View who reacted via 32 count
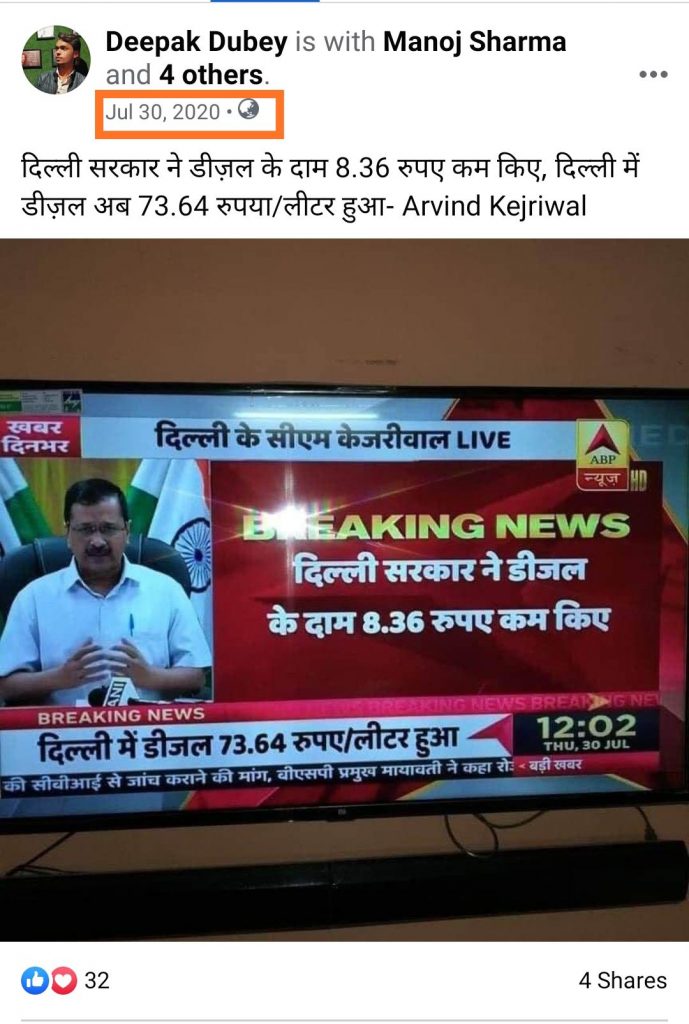Viewport: 689px width, 1024px height. (x=97, y=980)
